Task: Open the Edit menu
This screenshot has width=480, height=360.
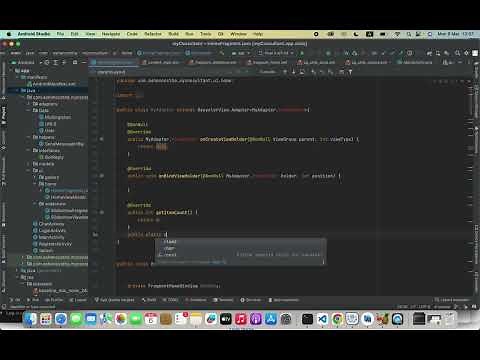Action: coord(74,34)
